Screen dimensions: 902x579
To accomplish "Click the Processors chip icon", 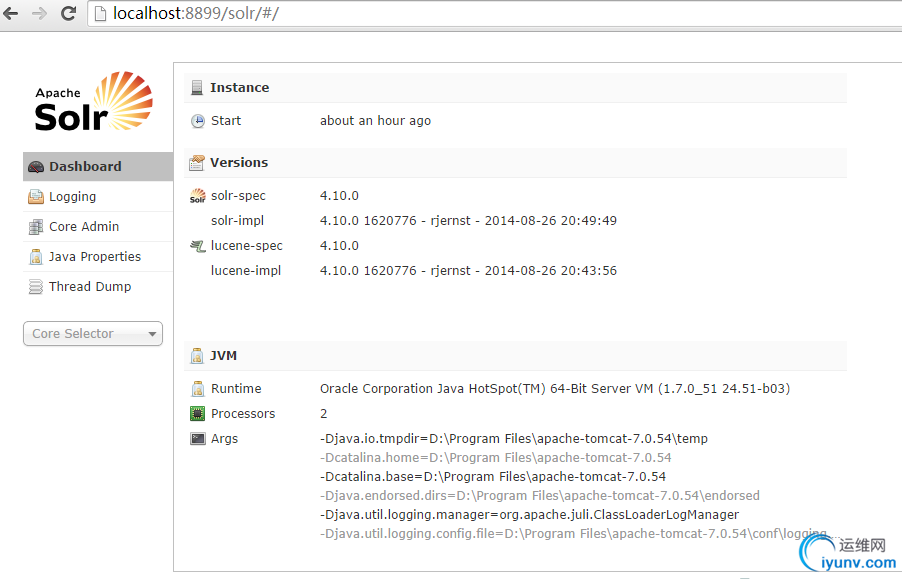I will click(197, 413).
